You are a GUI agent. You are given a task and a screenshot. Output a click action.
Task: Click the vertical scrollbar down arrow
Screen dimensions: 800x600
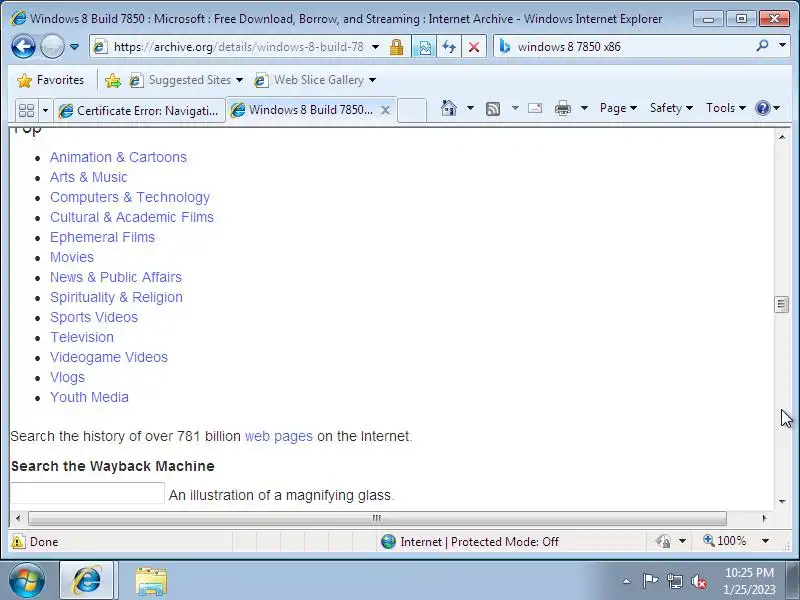coord(782,502)
